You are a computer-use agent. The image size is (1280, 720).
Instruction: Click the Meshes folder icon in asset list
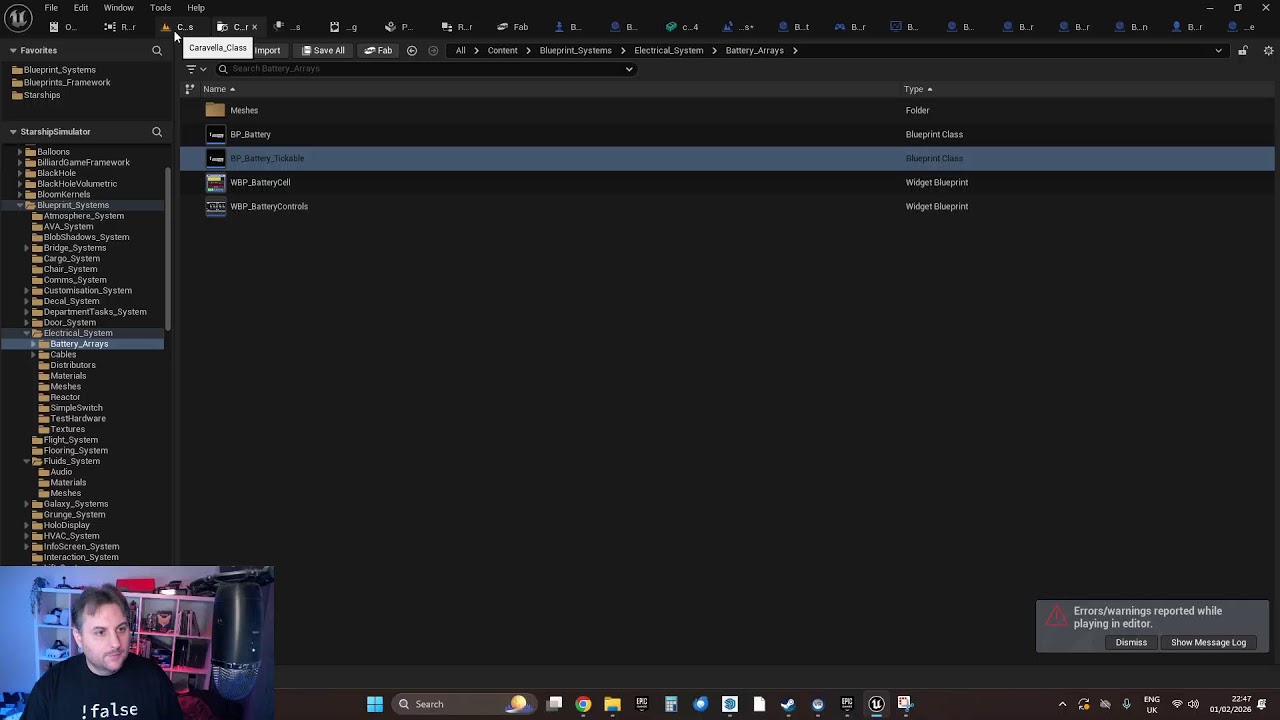(x=216, y=110)
